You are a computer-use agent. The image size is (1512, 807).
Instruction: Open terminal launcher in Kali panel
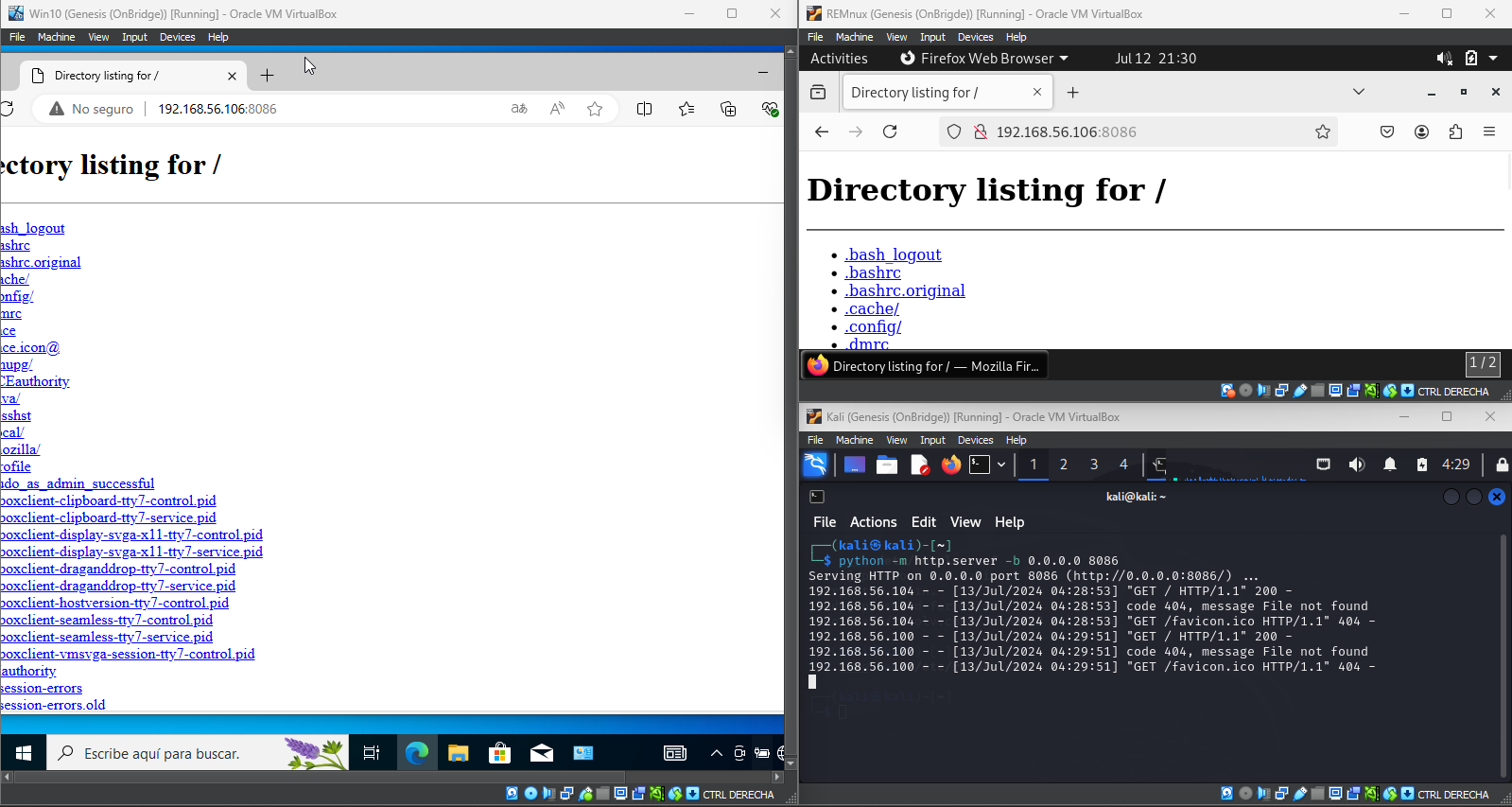click(x=980, y=465)
